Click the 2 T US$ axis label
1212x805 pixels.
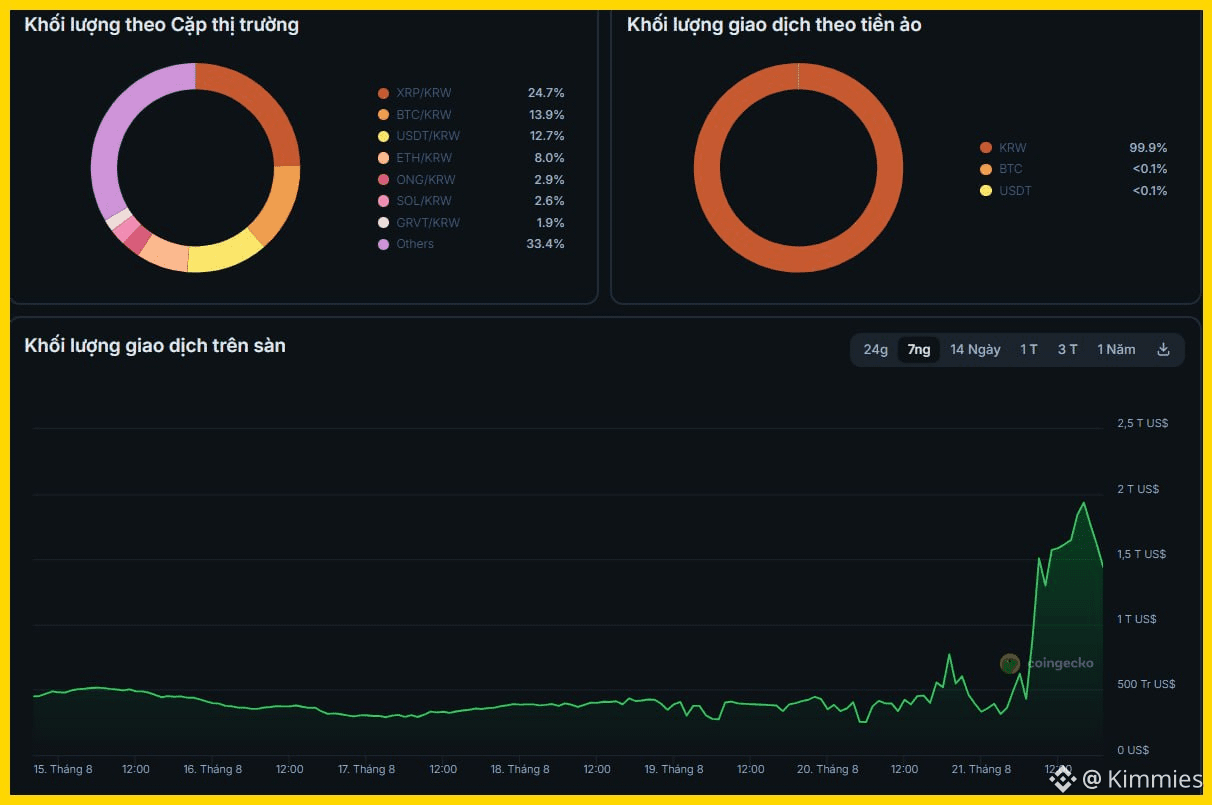[x=1138, y=489]
